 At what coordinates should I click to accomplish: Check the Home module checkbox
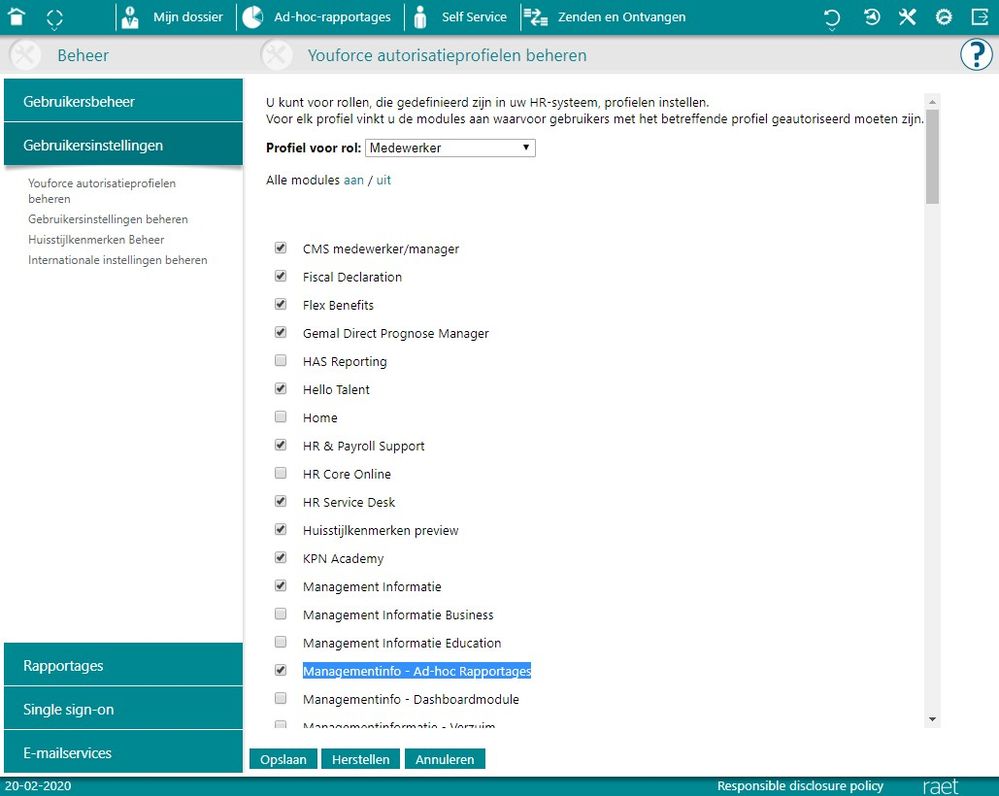coord(280,416)
